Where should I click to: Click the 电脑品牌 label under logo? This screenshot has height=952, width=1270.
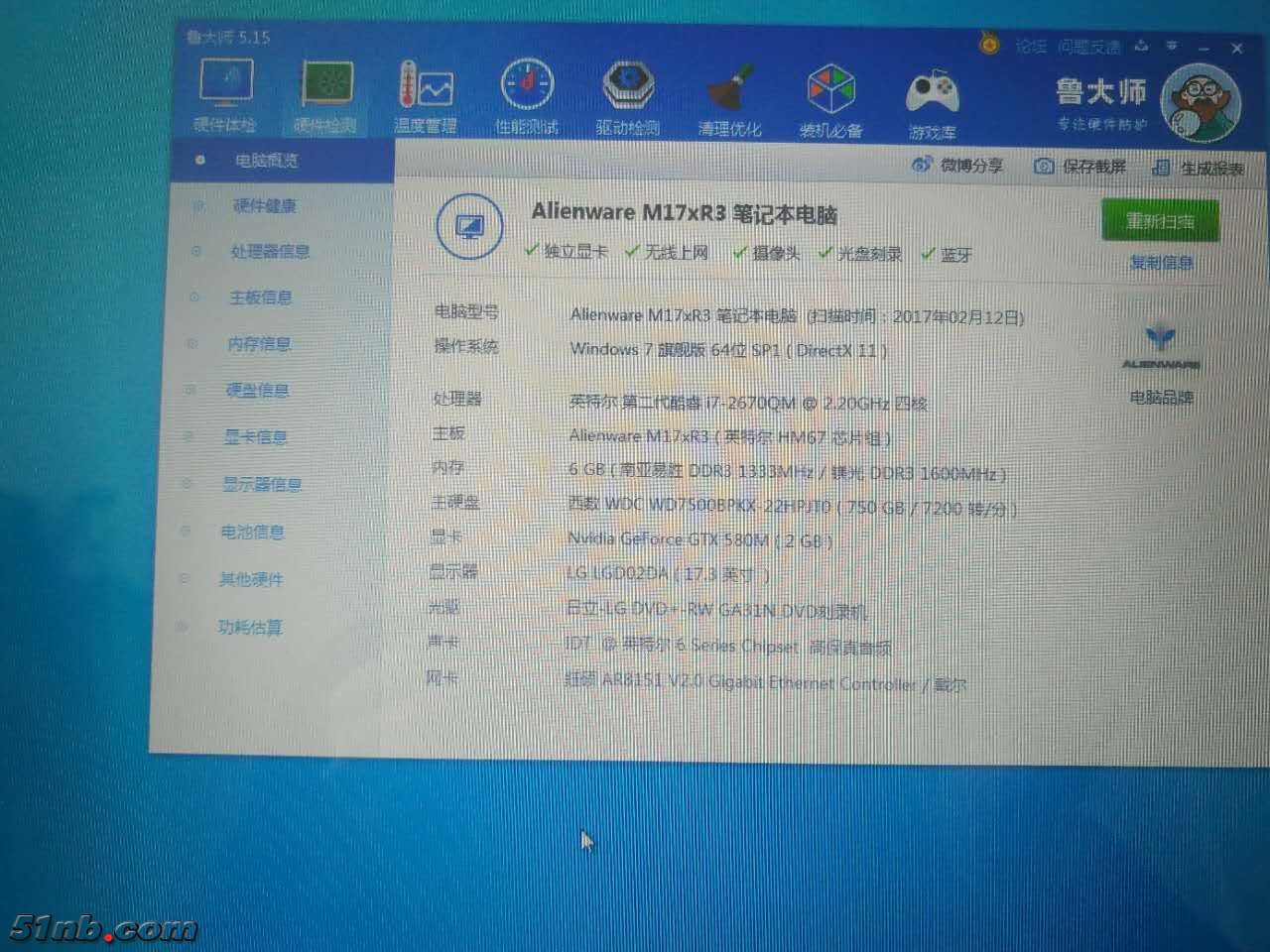point(1161,399)
